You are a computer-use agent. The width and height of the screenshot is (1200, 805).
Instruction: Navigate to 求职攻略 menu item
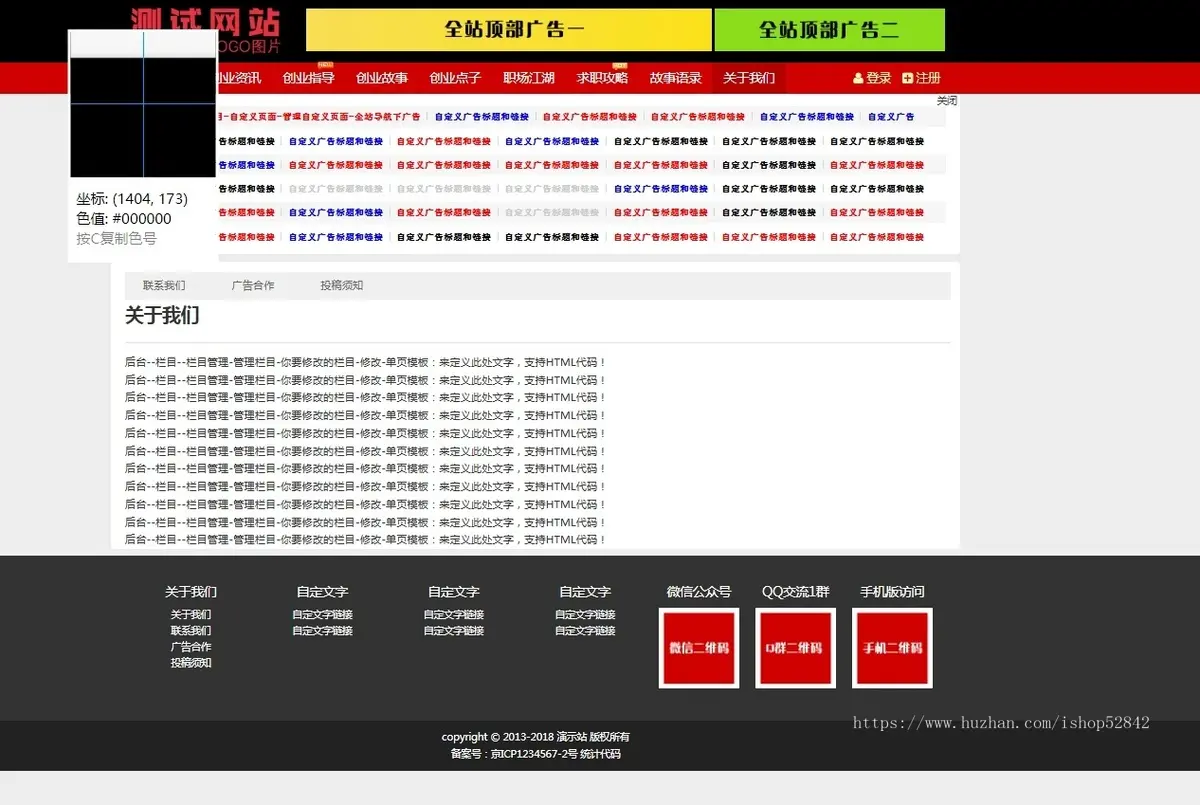(602, 78)
